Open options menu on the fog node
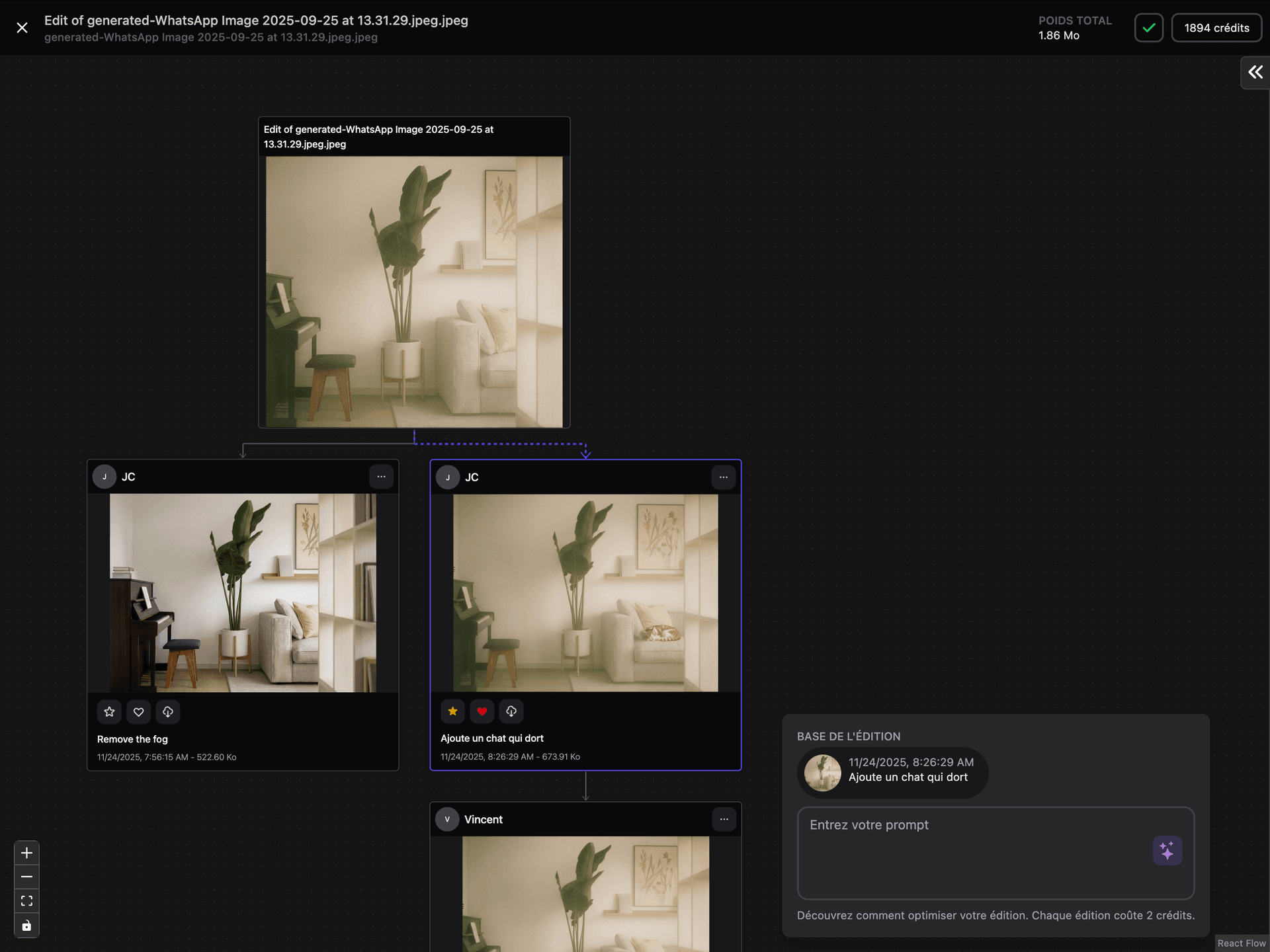 pyautogui.click(x=381, y=477)
